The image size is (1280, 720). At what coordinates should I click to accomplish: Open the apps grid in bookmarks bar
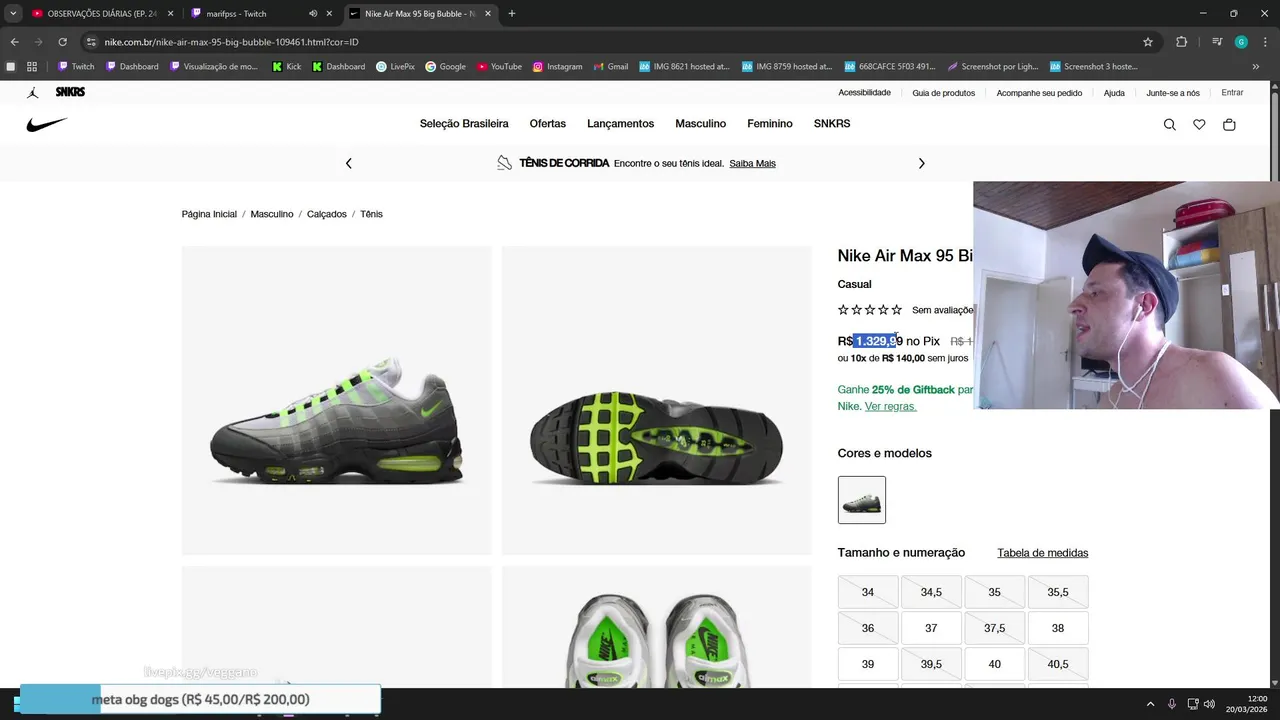32,67
